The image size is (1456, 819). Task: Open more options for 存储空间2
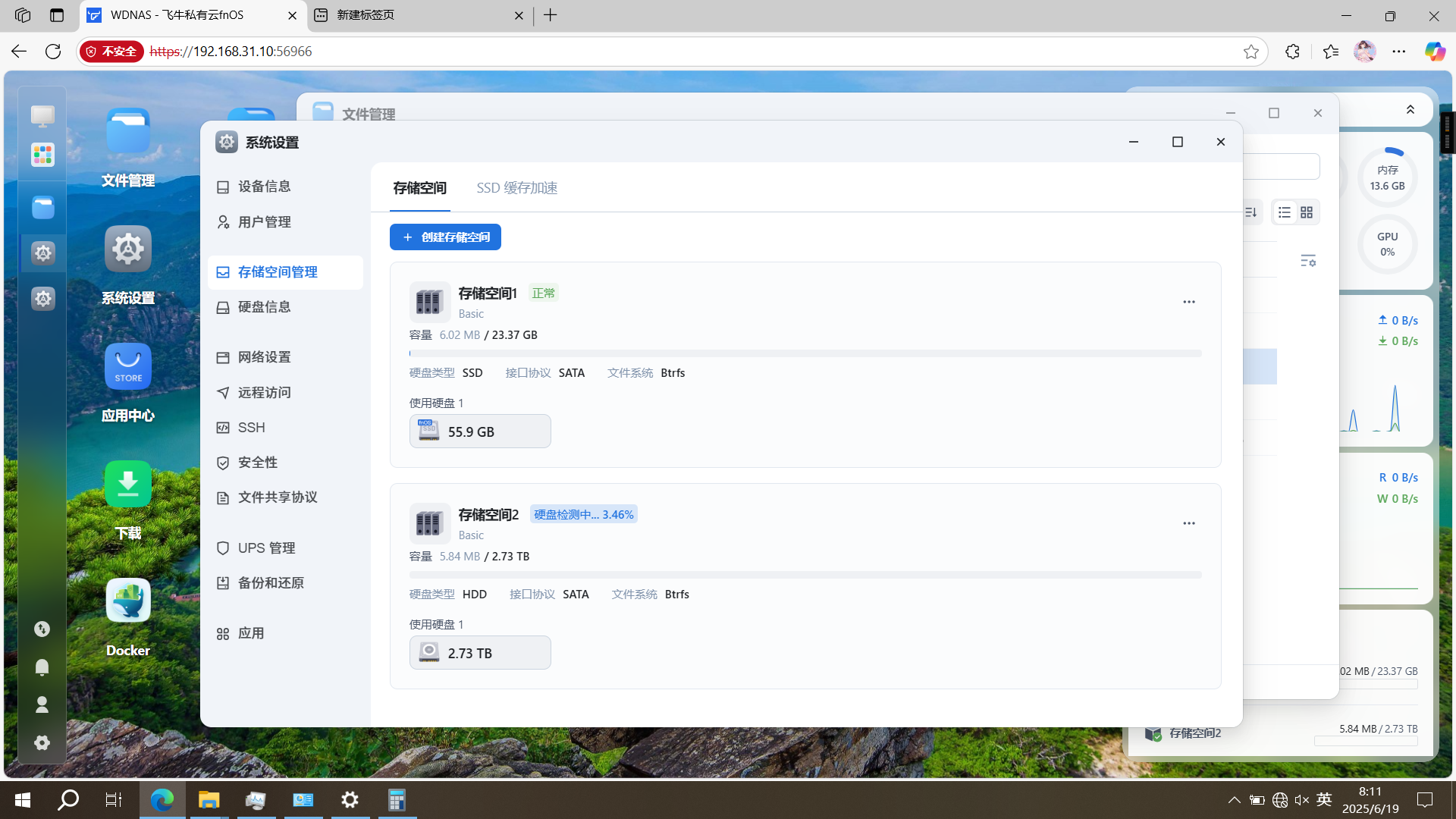click(1188, 523)
